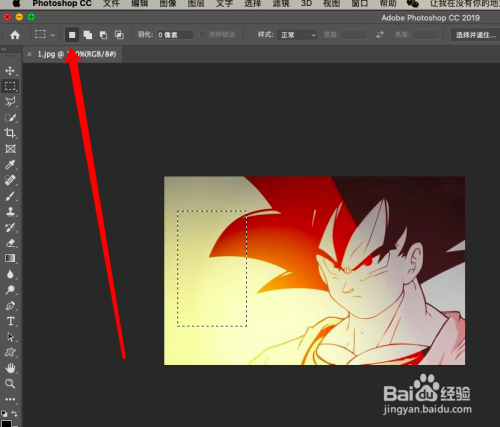The width and height of the screenshot is (500, 427).
Task: Select the Move tool
Action: click(10, 71)
